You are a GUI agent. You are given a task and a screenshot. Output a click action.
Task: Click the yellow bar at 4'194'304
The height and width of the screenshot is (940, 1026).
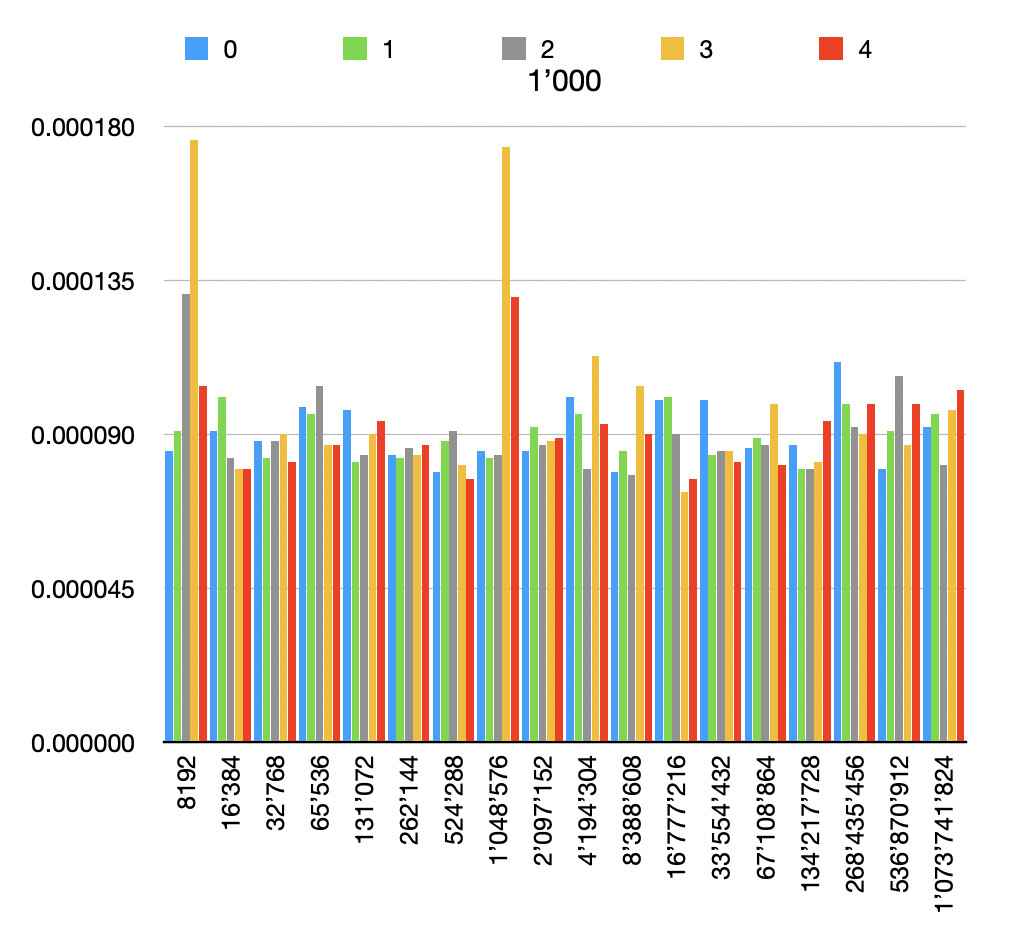(595, 549)
